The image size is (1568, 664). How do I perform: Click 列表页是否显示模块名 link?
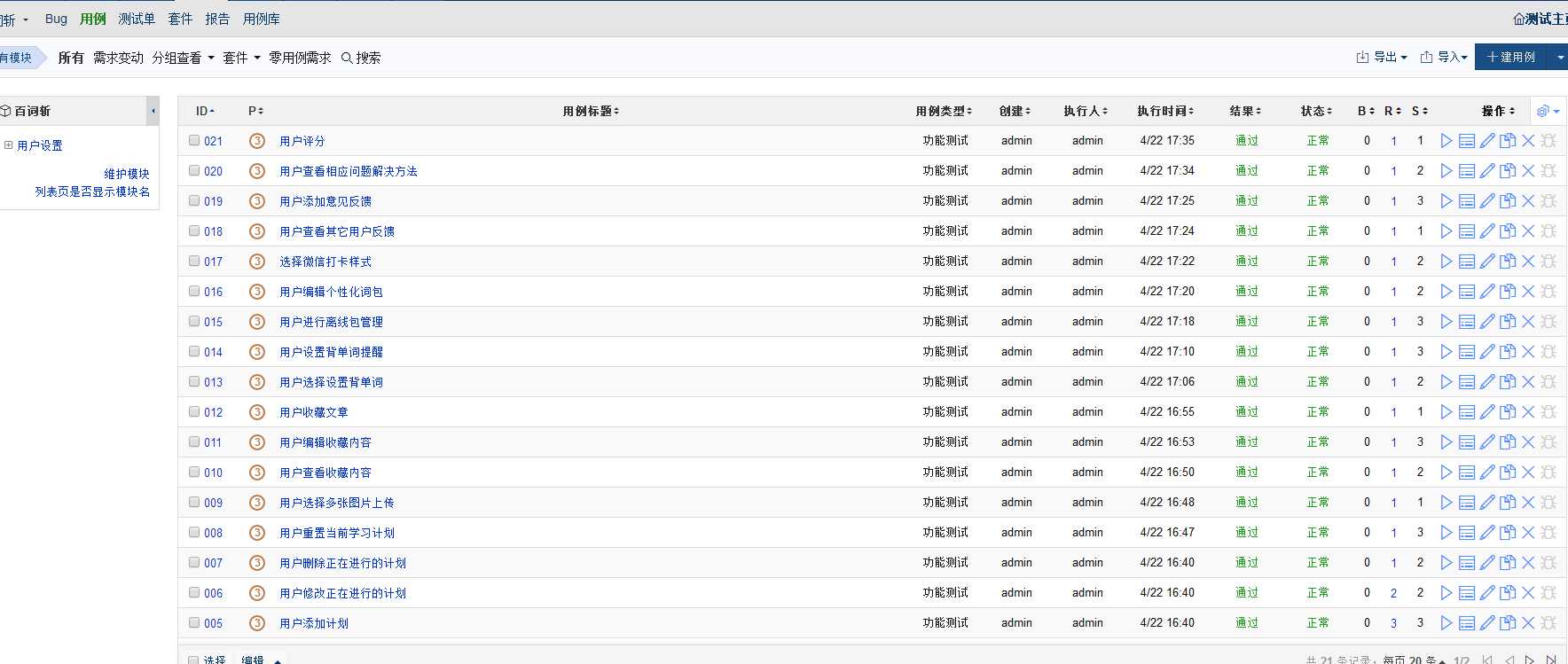point(92,191)
